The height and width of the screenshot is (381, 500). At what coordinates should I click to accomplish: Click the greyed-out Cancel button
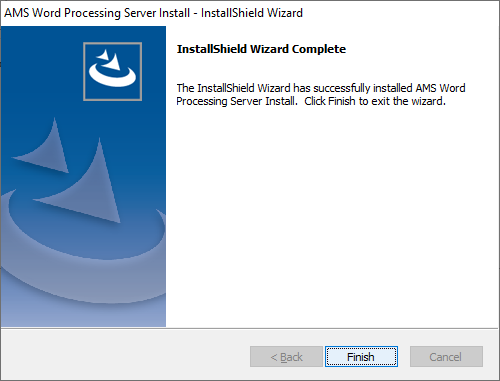(x=446, y=357)
